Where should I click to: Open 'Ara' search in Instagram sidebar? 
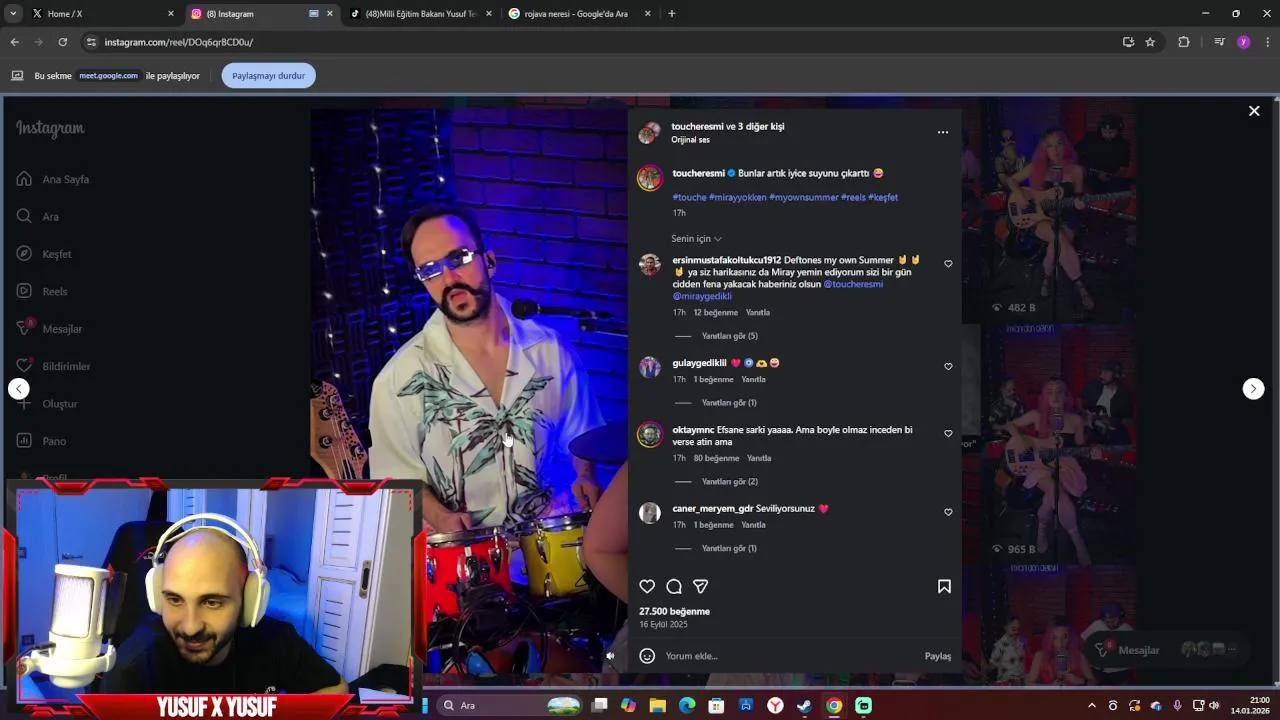(38, 216)
